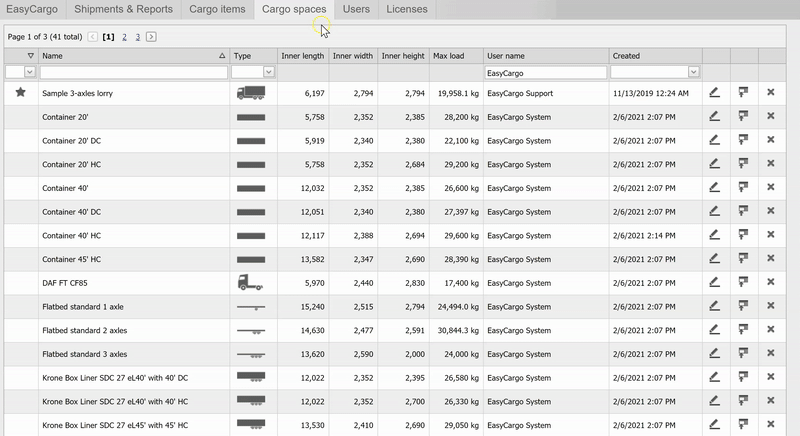Sort by Inner length column

click(x=303, y=56)
